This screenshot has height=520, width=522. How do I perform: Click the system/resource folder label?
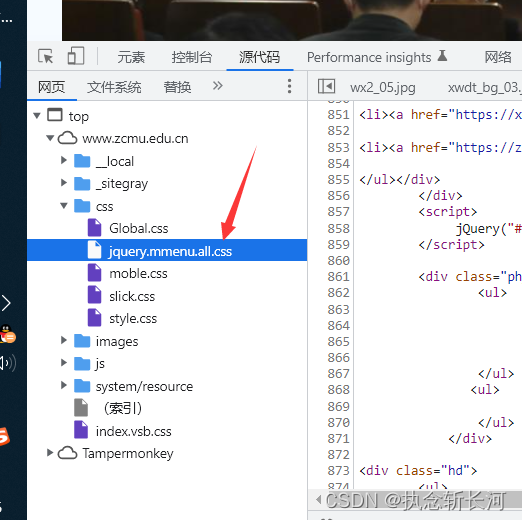(x=144, y=387)
